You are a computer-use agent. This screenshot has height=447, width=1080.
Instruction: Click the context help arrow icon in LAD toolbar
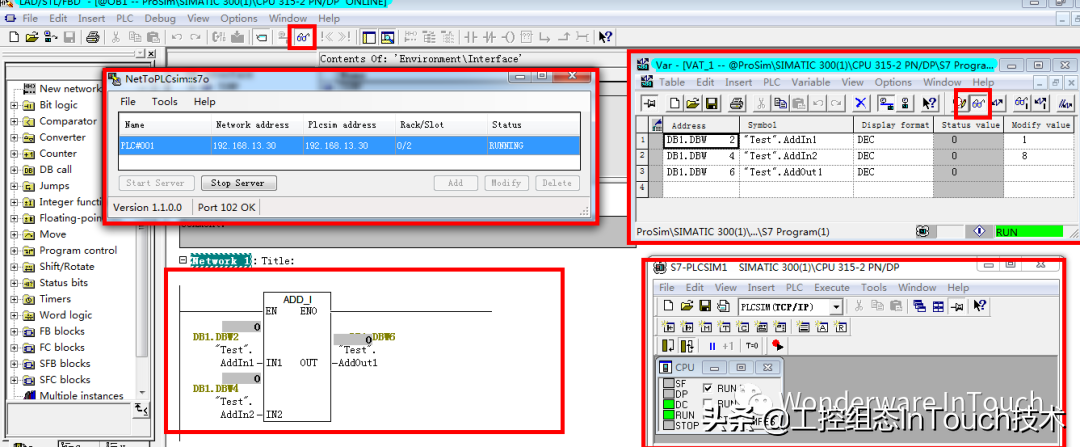coord(605,37)
